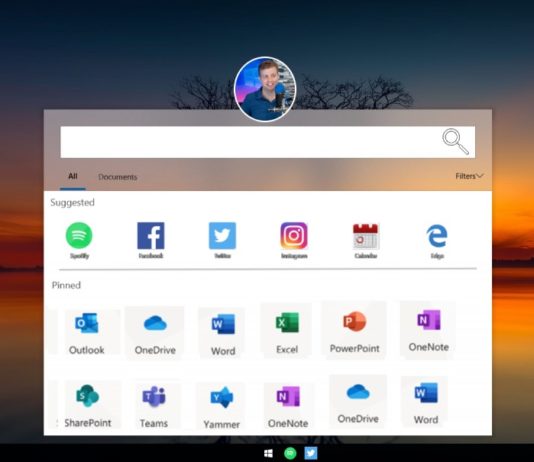Open the Twitter app in Suggested
Image resolution: width=534 pixels, height=462 pixels.
222,236
